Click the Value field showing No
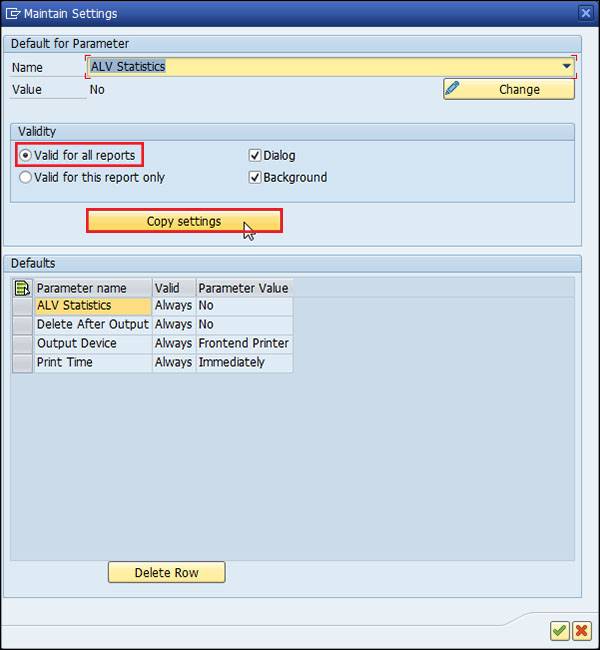Image resolution: width=600 pixels, height=650 pixels. click(97, 90)
